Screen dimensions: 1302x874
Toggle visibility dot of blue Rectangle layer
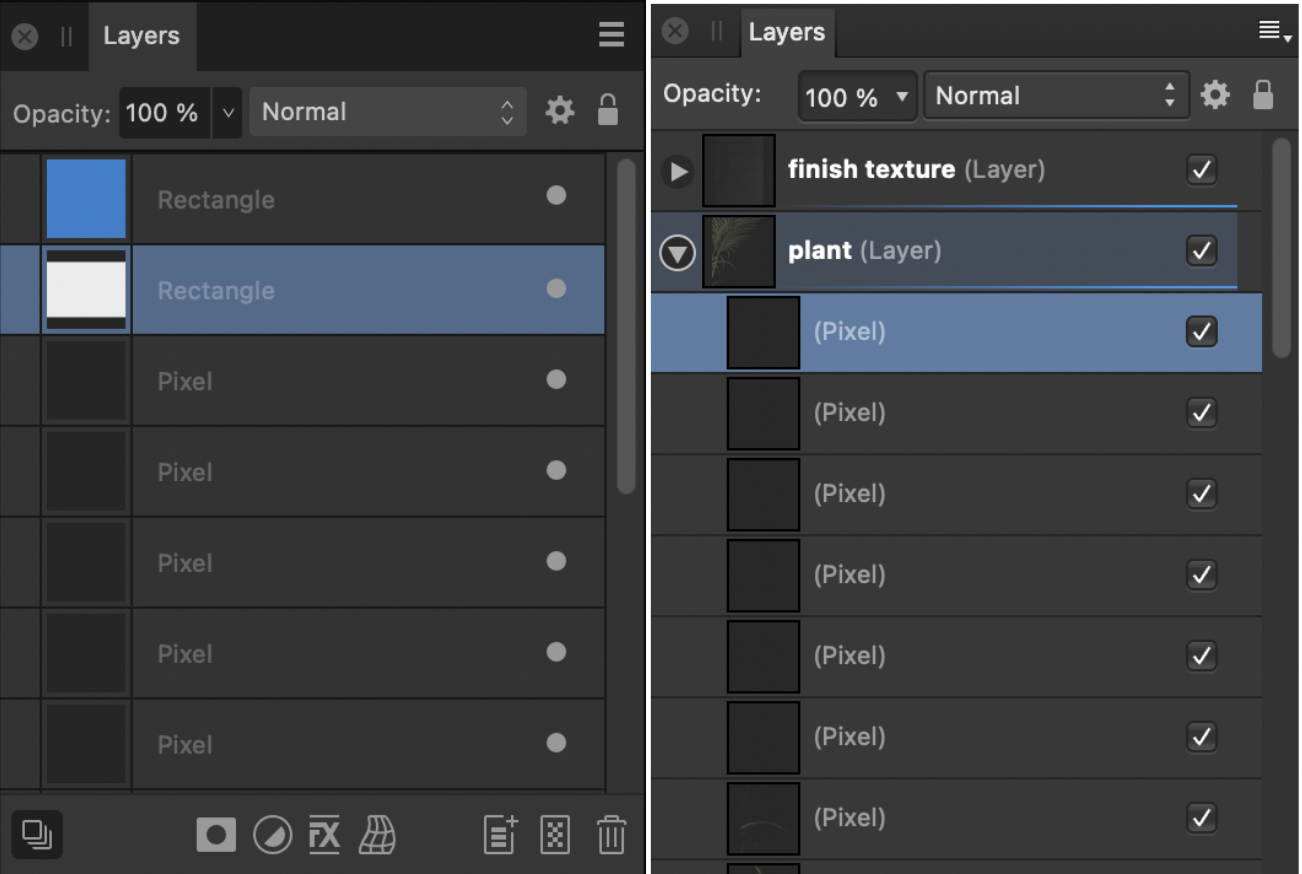[556, 196]
